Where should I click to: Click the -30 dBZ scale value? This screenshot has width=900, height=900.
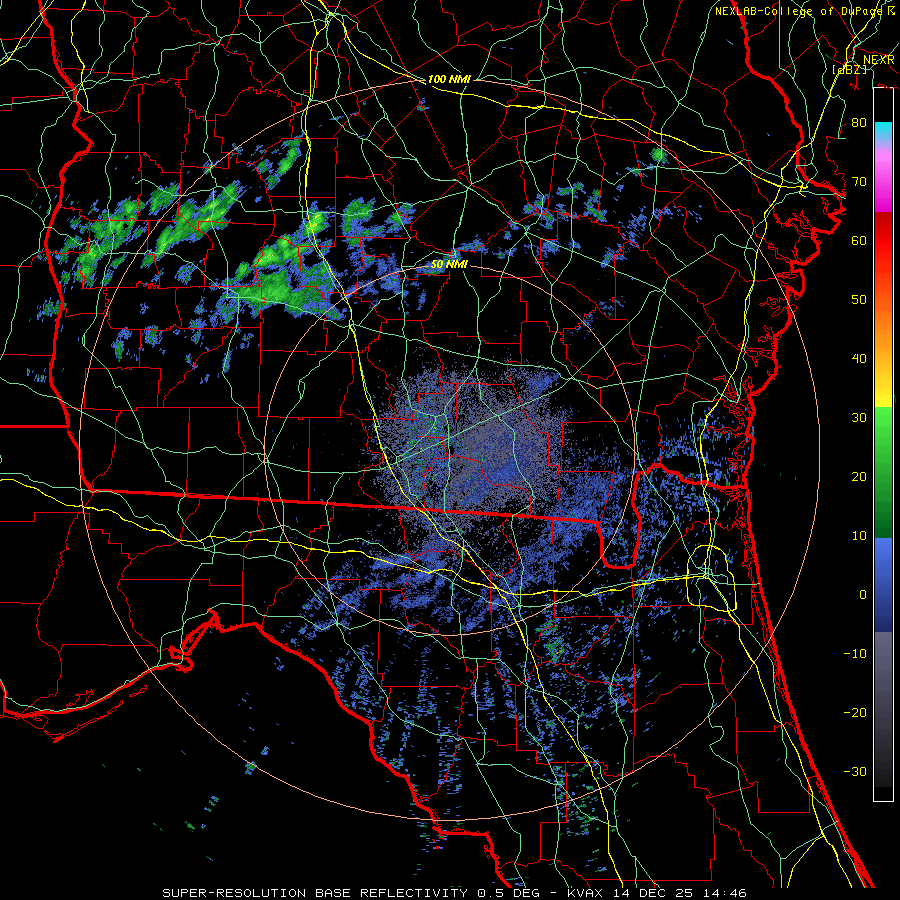click(x=855, y=771)
